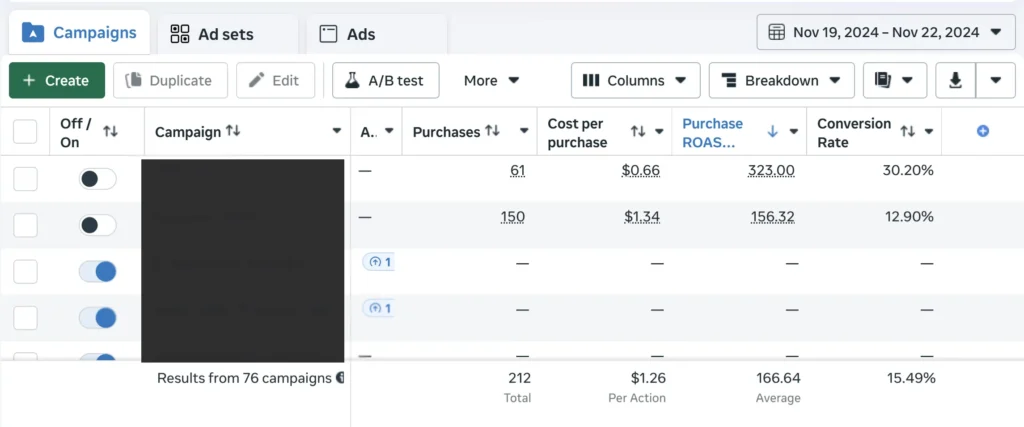Start an A/B test
The height and width of the screenshot is (427, 1024).
click(x=385, y=80)
